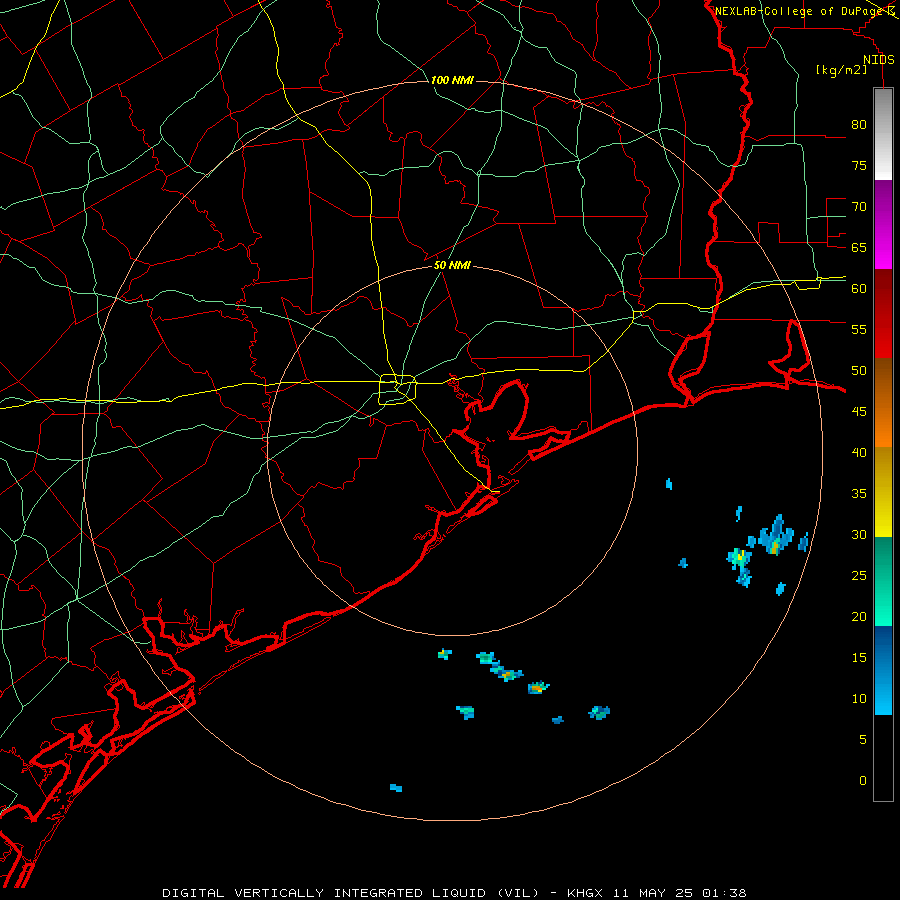Click the scale value "35"

coord(859,494)
